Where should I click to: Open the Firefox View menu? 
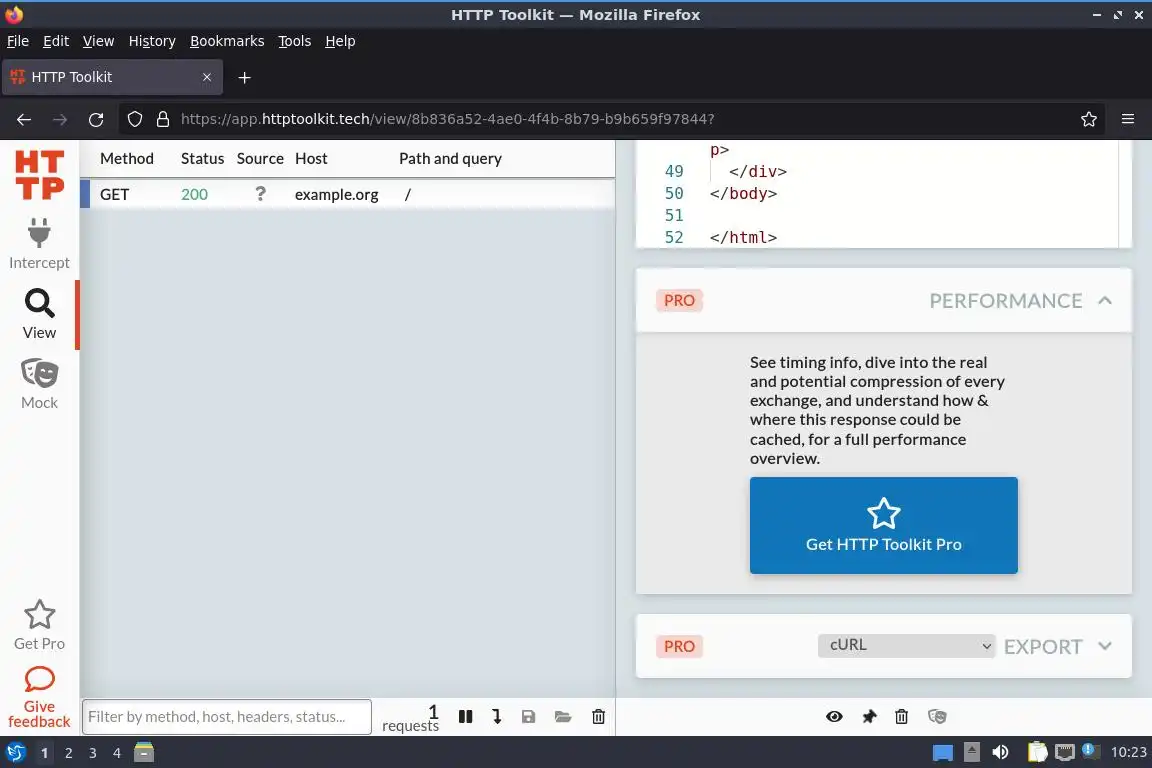coord(98,41)
